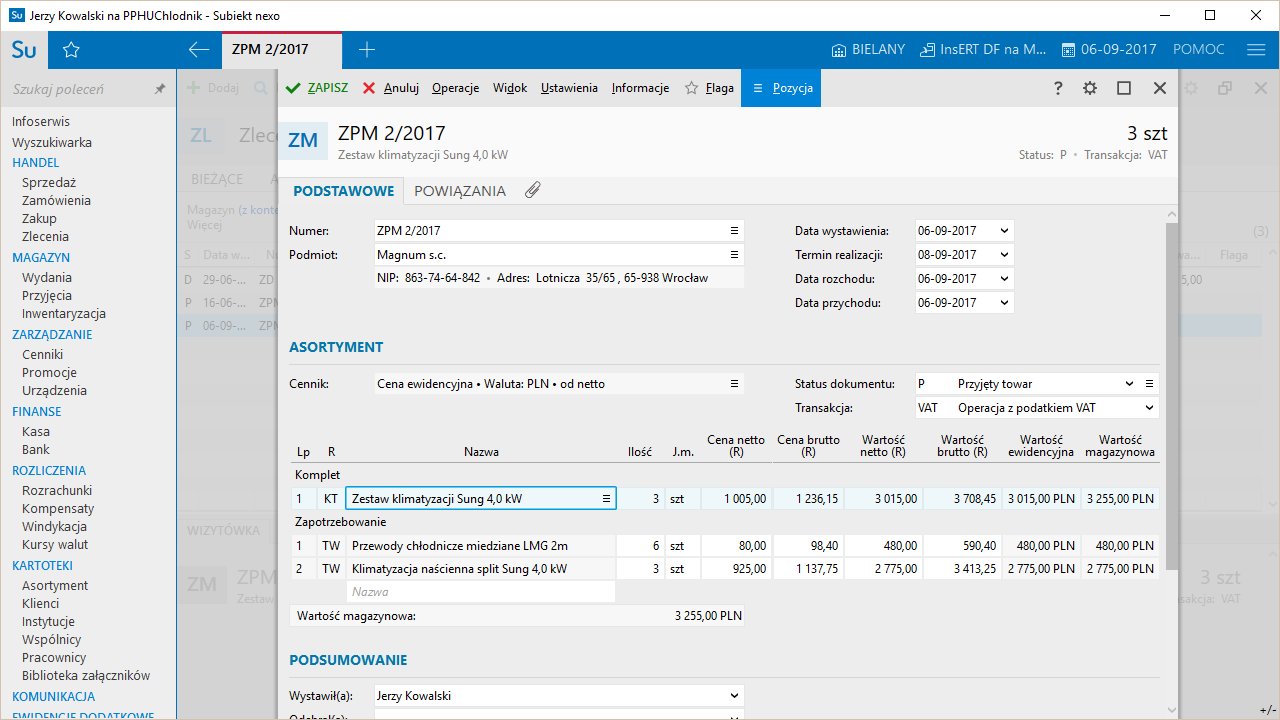The width and height of the screenshot is (1280, 720).
Task: Open Cenniki in sidebar
Action: pos(42,355)
